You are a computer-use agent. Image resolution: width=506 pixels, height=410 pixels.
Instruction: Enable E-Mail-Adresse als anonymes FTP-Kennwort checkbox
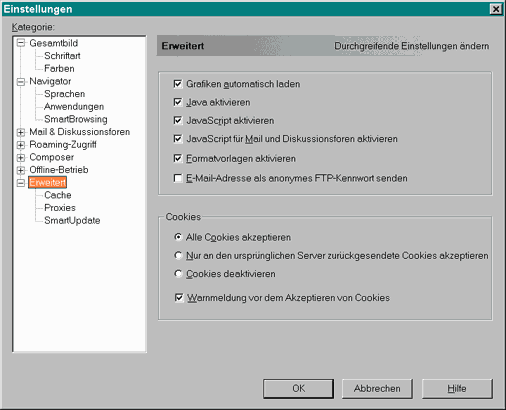[x=178, y=178]
